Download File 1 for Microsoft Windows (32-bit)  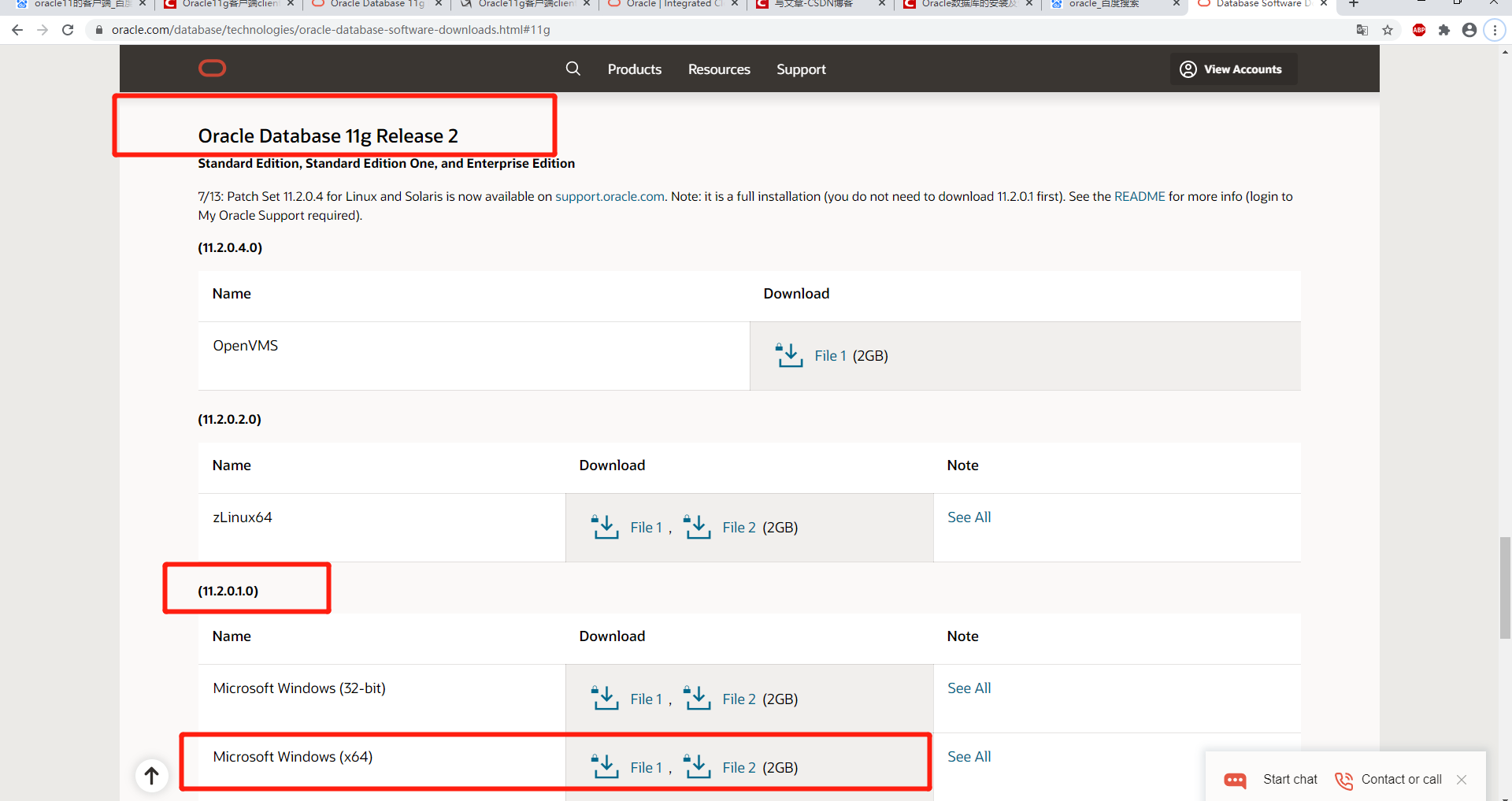pyautogui.click(x=646, y=699)
